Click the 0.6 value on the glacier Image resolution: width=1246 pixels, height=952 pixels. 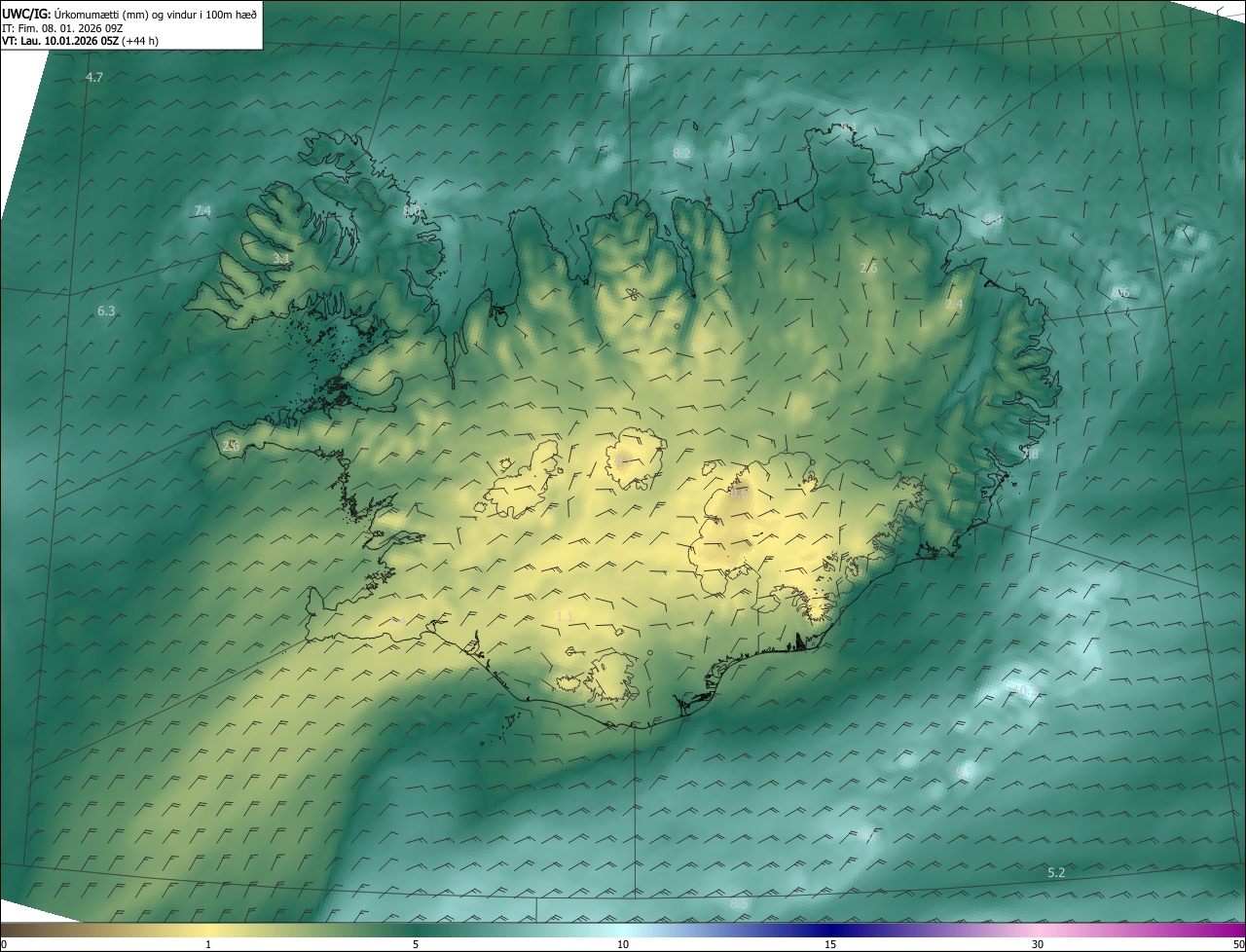click(x=739, y=494)
